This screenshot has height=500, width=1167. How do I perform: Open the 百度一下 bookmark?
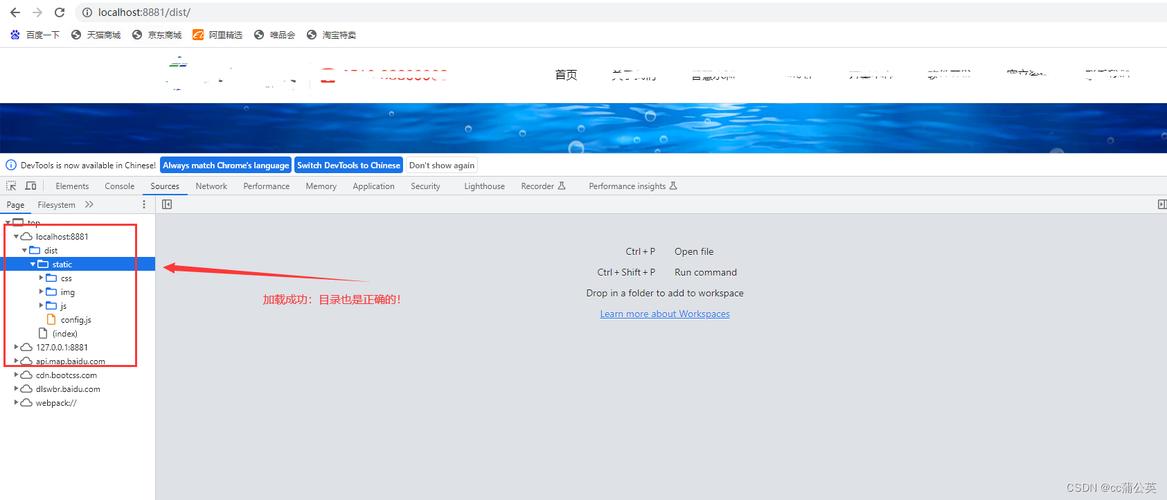(35, 34)
